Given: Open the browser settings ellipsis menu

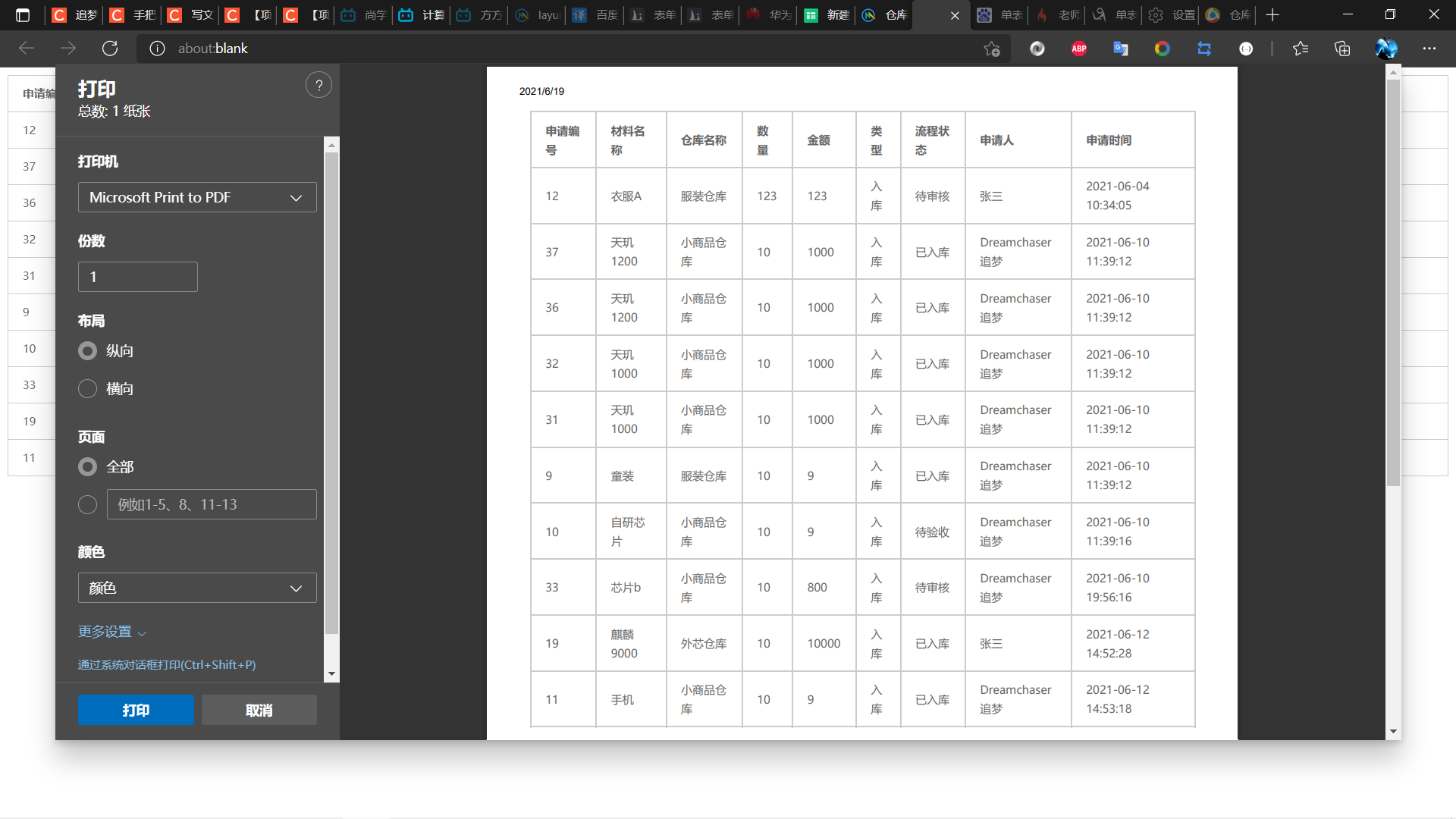Looking at the screenshot, I should click(x=1429, y=49).
